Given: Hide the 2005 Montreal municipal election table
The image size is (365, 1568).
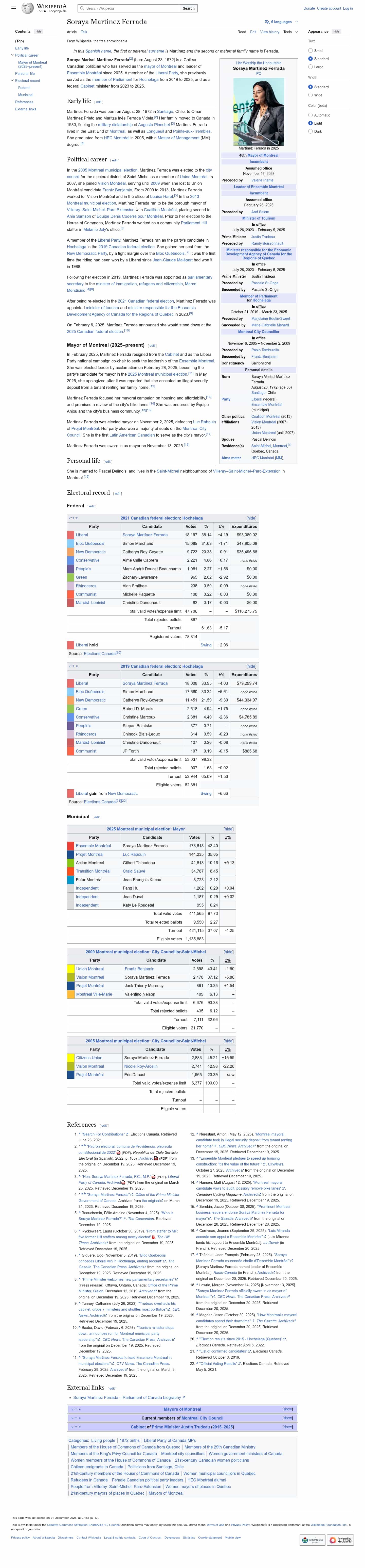Looking at the screenshot, I should 228,1041.
